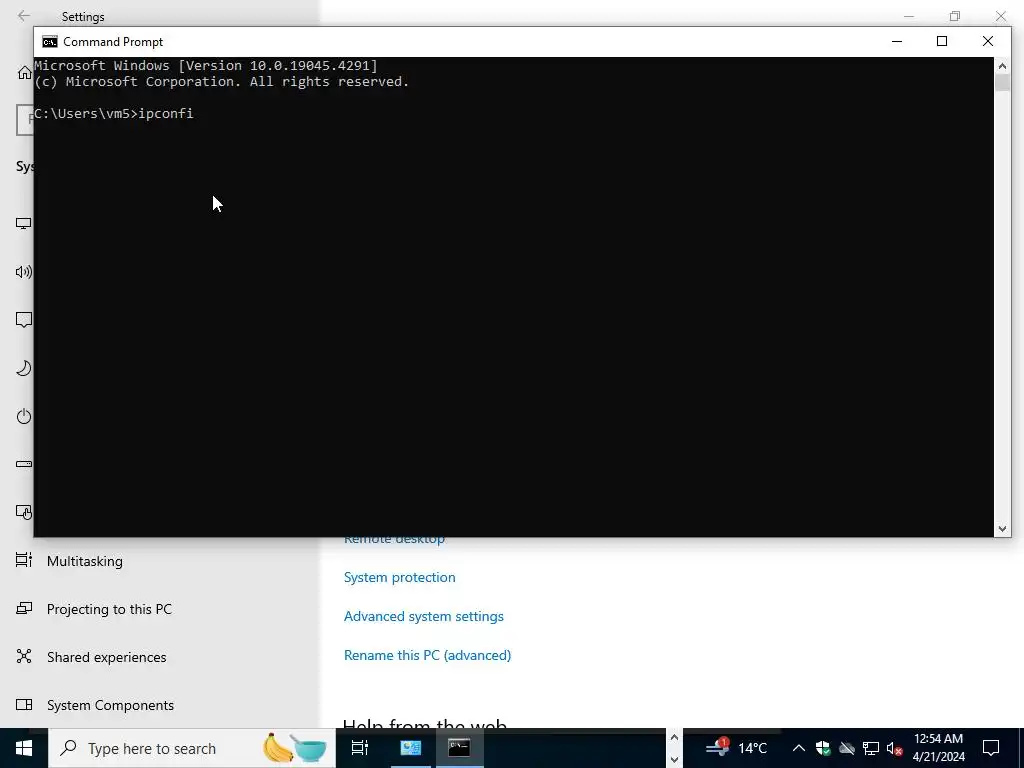The height and width of the screenshot is (768, 1024).
Task: Open the Settings Home icon
Action: click(25, 72)
